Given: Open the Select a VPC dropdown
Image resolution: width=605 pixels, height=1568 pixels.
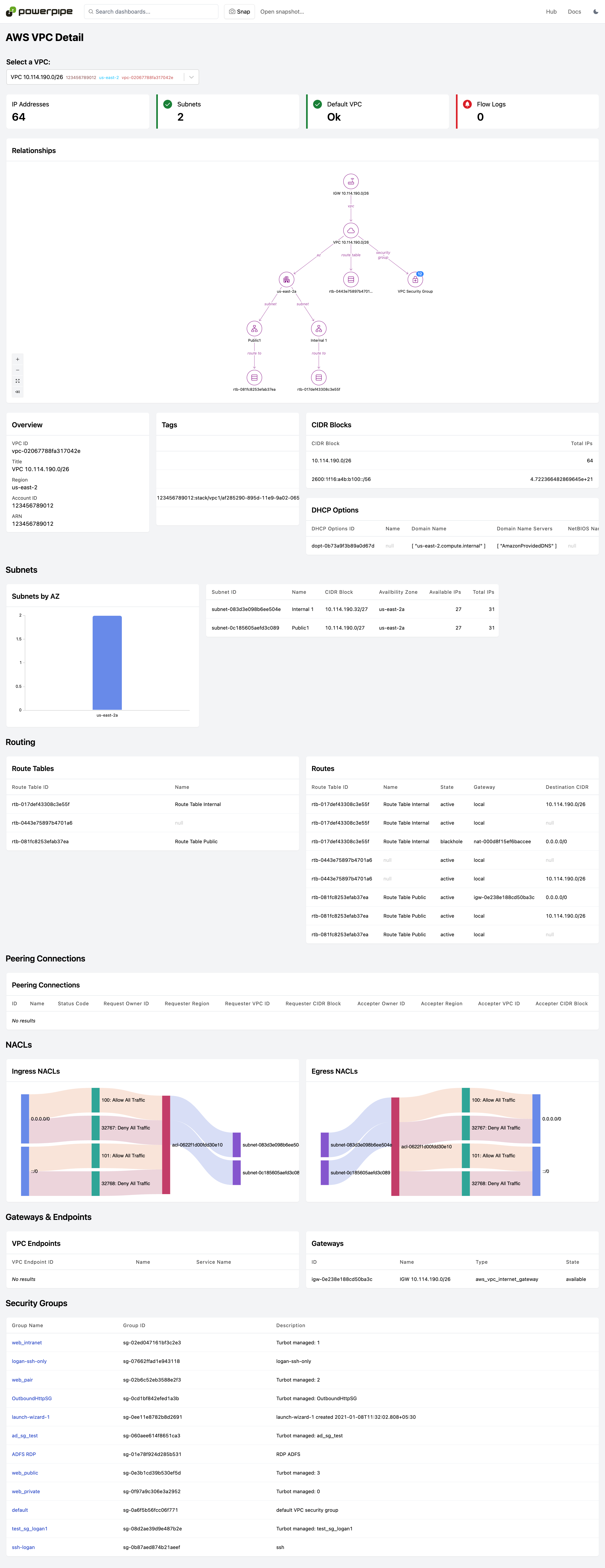Looking at the screenshot, I should [x=191, y=77].
